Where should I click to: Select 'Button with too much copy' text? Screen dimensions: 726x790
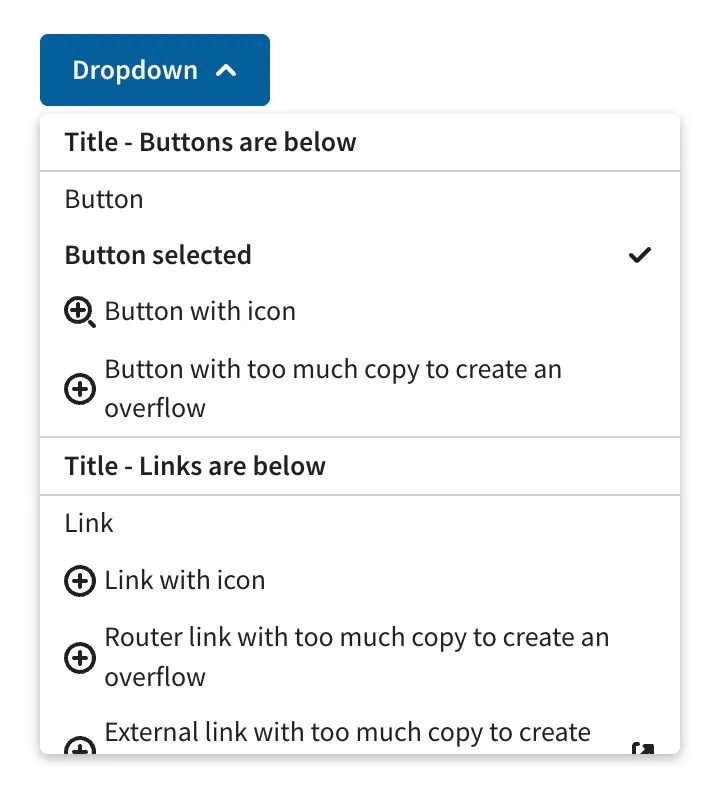click(333, 388)
